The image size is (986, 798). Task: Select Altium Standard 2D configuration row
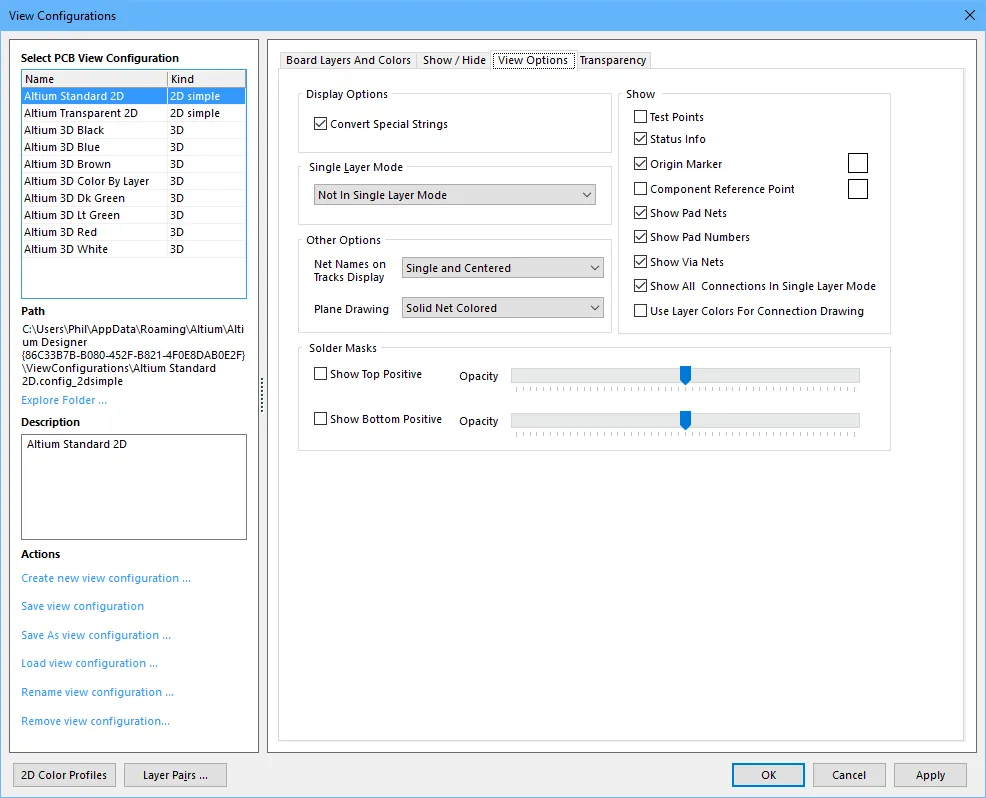pyautogui.click(x=134, y=96)
